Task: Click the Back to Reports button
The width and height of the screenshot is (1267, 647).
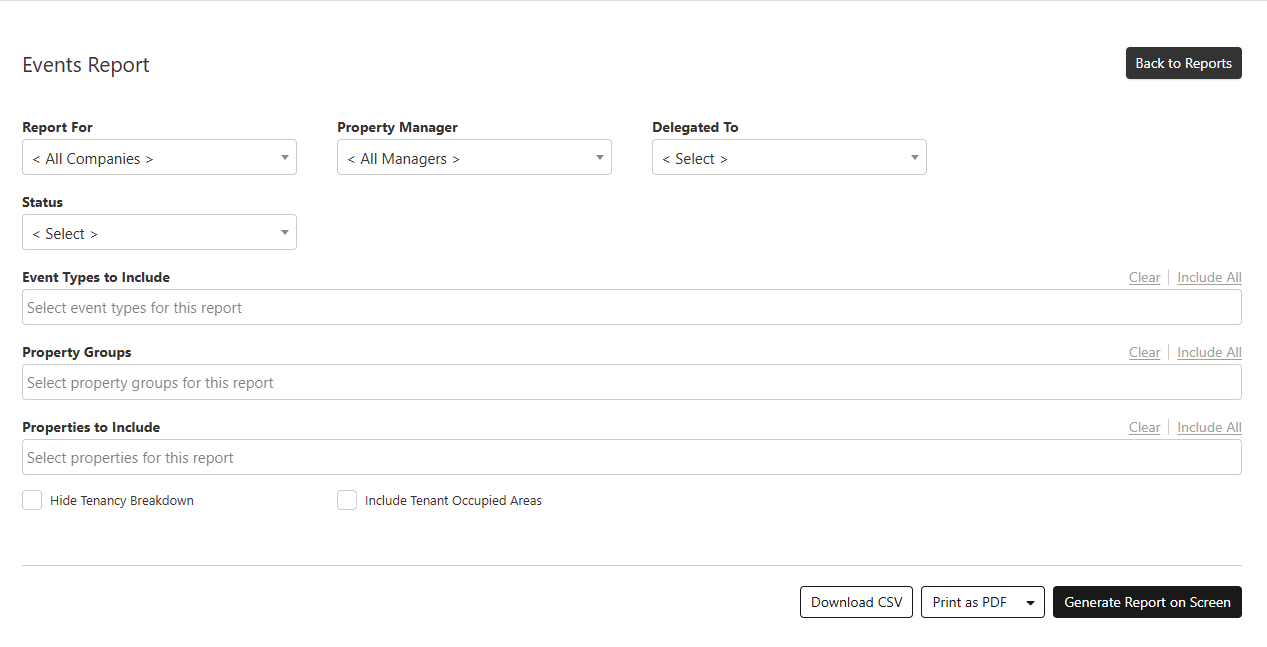Action: [1183, 63]
